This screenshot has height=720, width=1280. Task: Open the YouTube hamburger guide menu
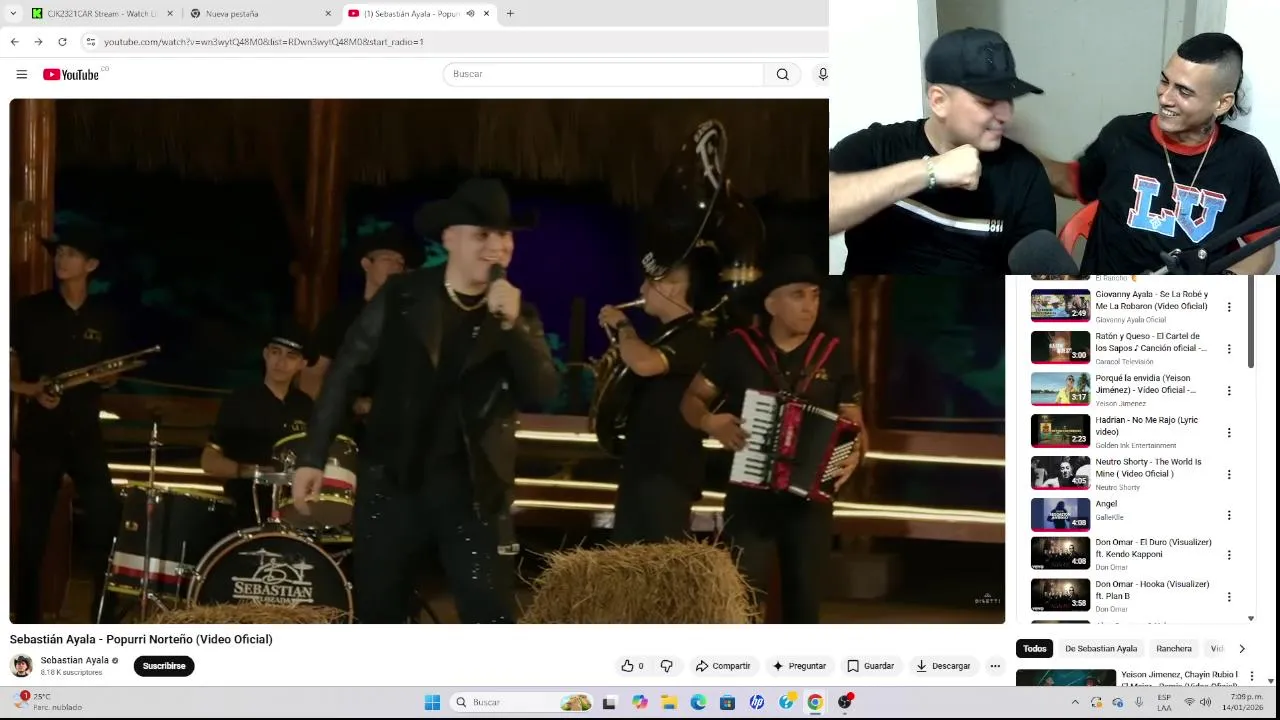tap(21, 74)
